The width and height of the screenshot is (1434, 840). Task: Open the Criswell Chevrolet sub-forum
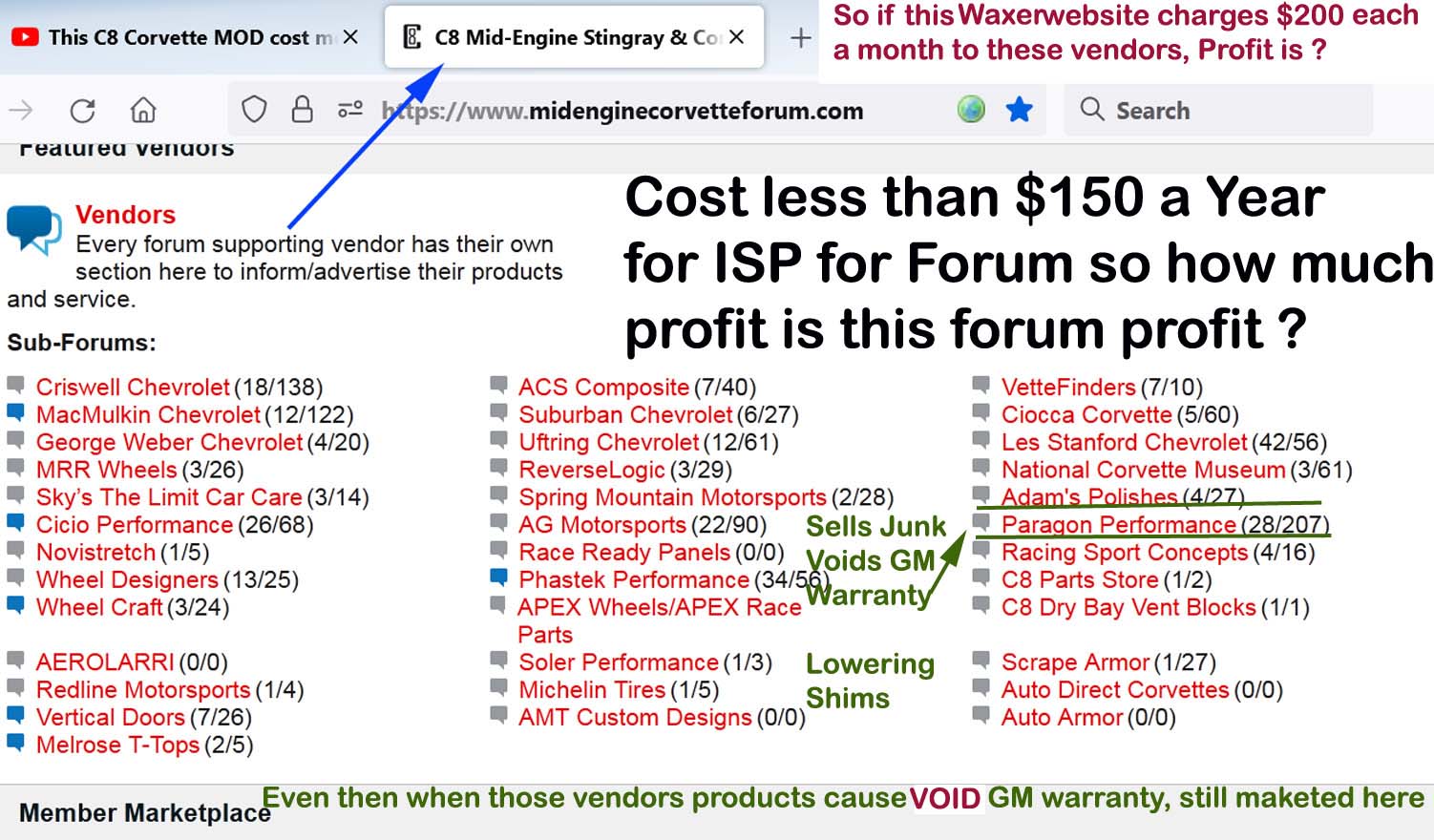tap(133, 388)
